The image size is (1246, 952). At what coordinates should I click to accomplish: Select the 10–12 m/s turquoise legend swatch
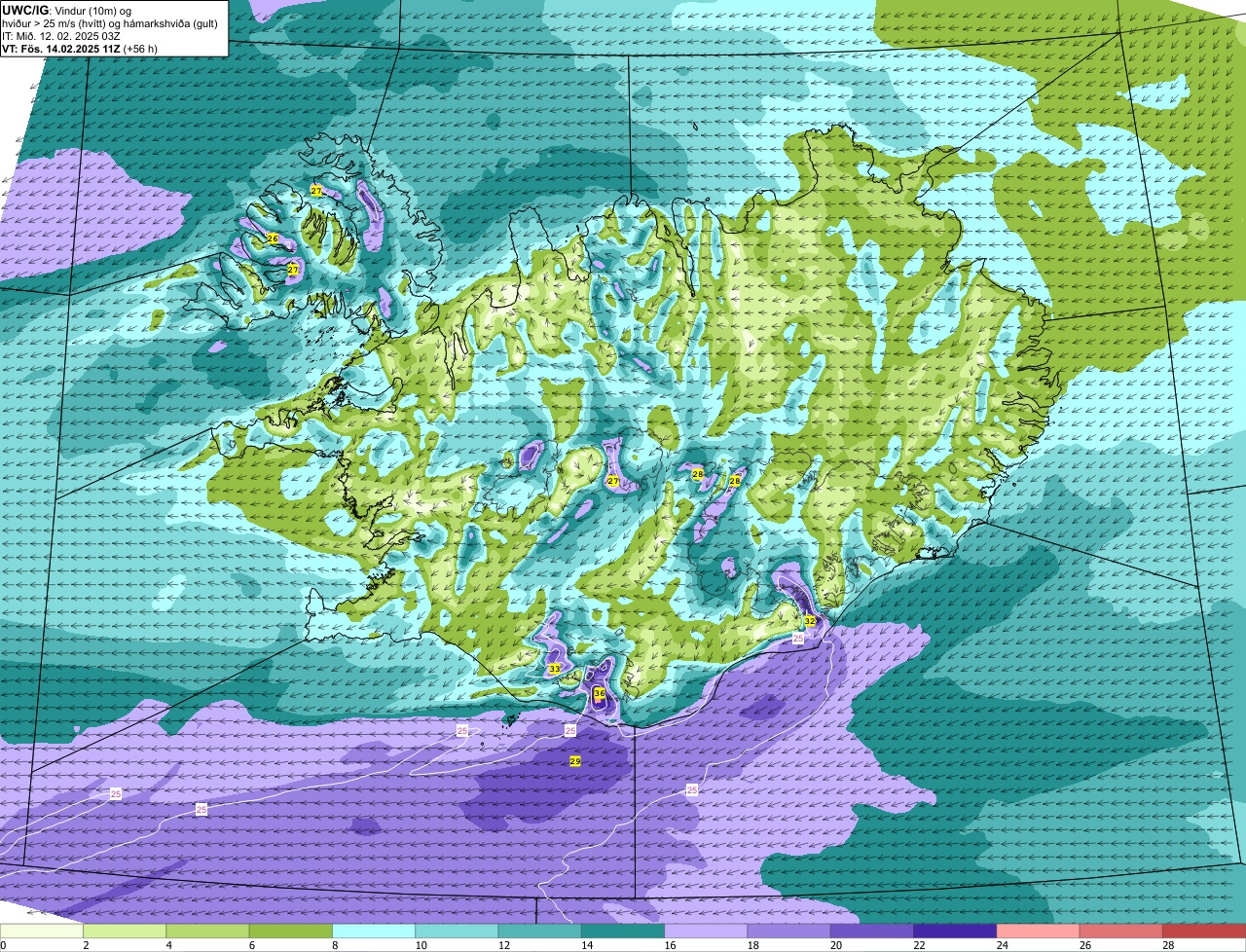[x=457, y=932]
